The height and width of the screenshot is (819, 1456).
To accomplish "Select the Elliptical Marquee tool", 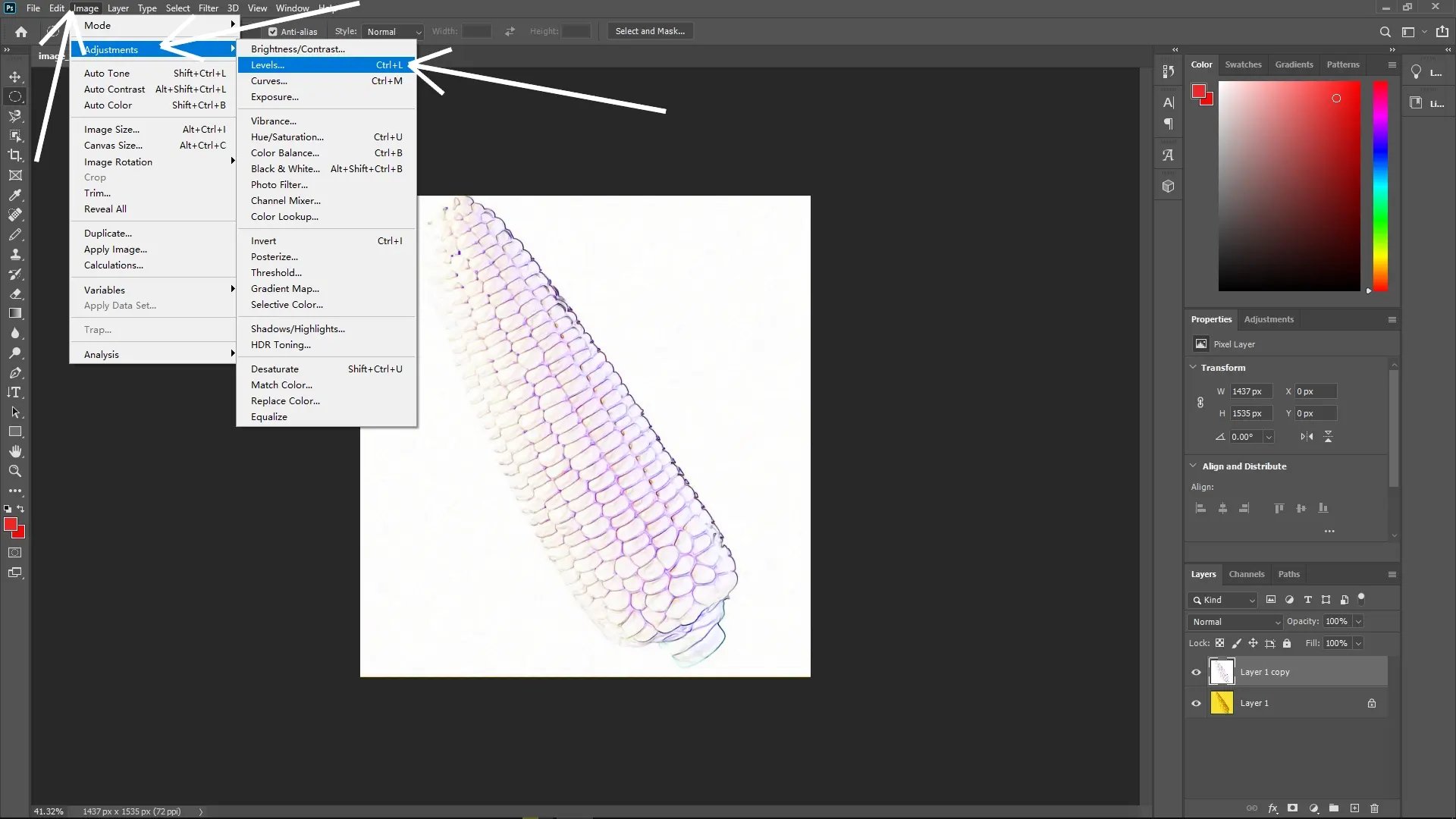I will tap(15, 96).
